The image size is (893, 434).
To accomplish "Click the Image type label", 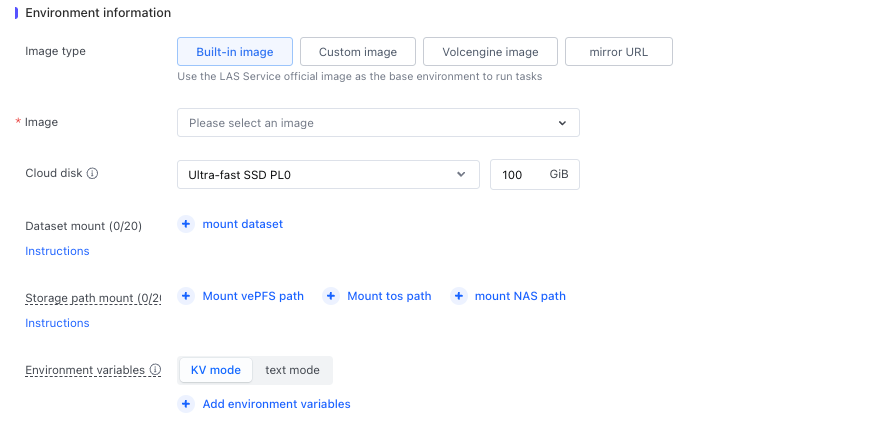I will pyautogui.click(x=55, y=51).
